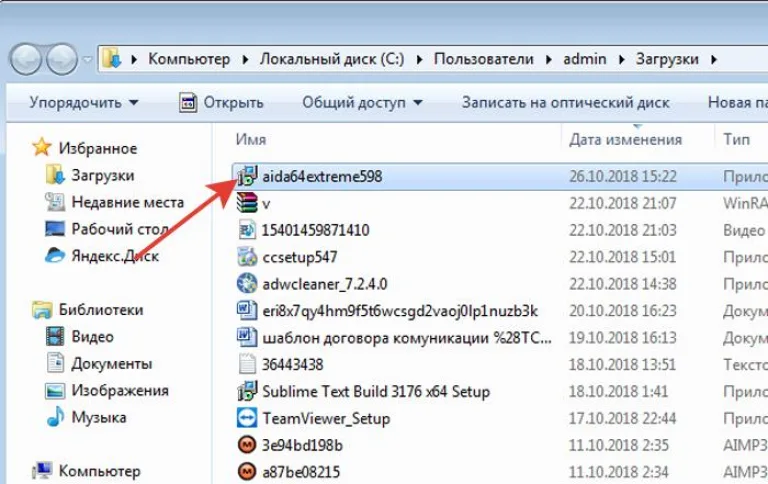Expand the arrow after admin in the address bar
The image size is (768, 484).
coord(622,59)
